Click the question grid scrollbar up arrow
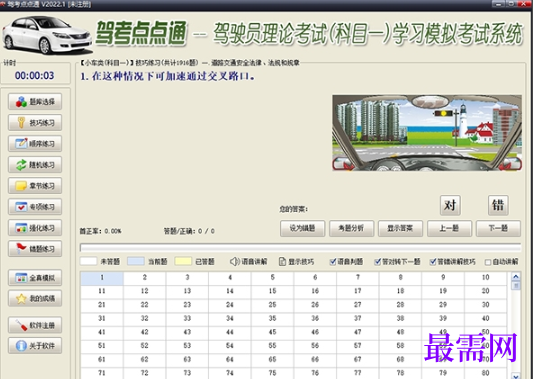The width and height of the screenshot is (536, 379). click(516, 276)
